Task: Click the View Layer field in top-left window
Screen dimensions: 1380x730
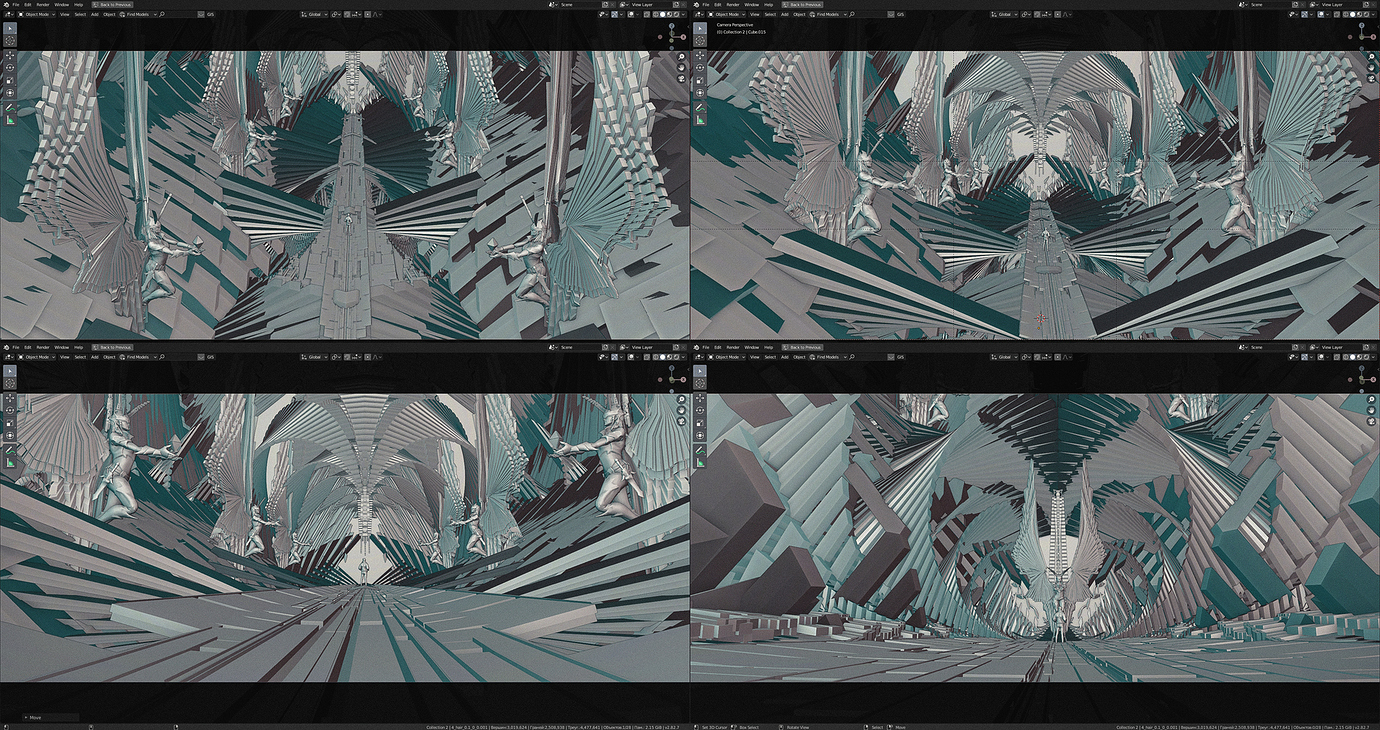Action: click(x=651, y=4)
